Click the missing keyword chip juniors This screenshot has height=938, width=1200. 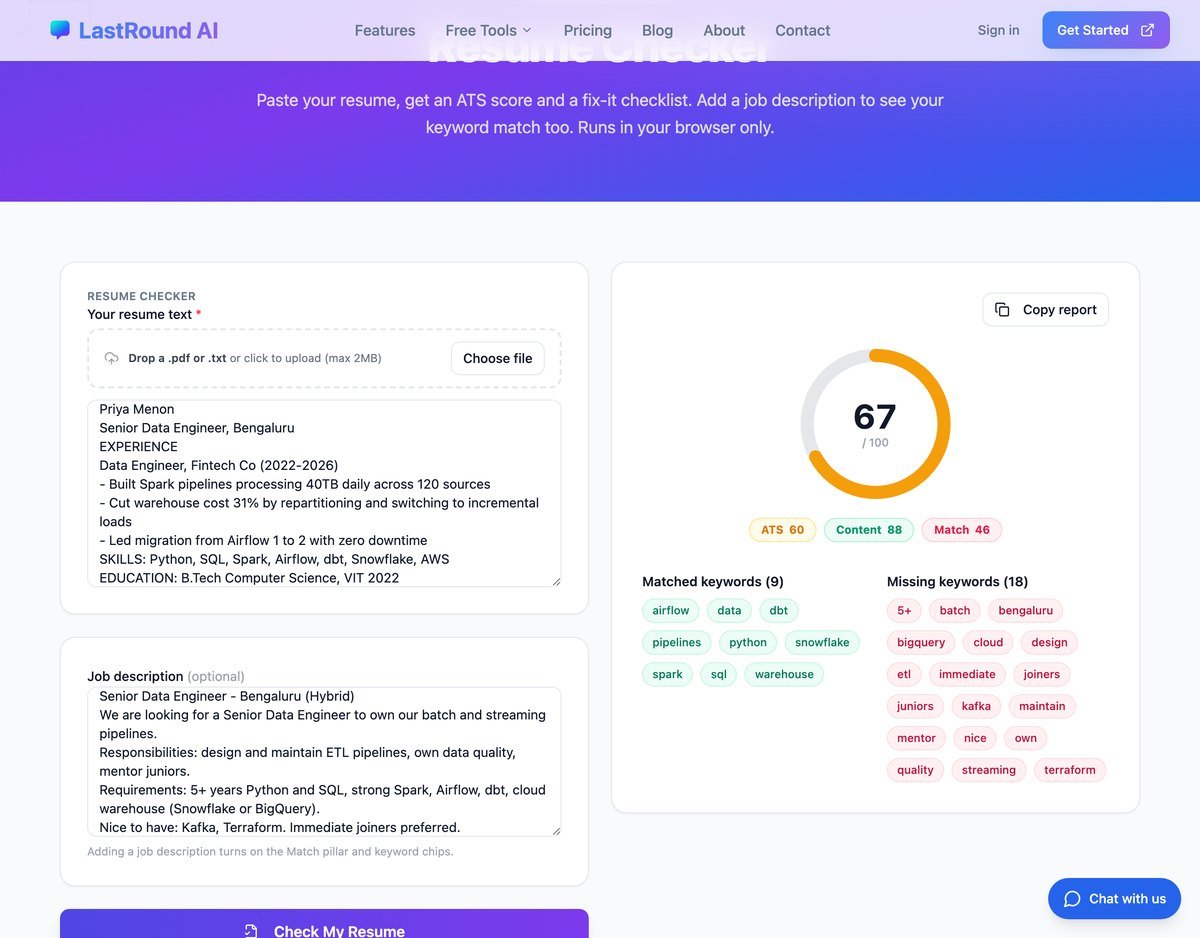[915, 706]
